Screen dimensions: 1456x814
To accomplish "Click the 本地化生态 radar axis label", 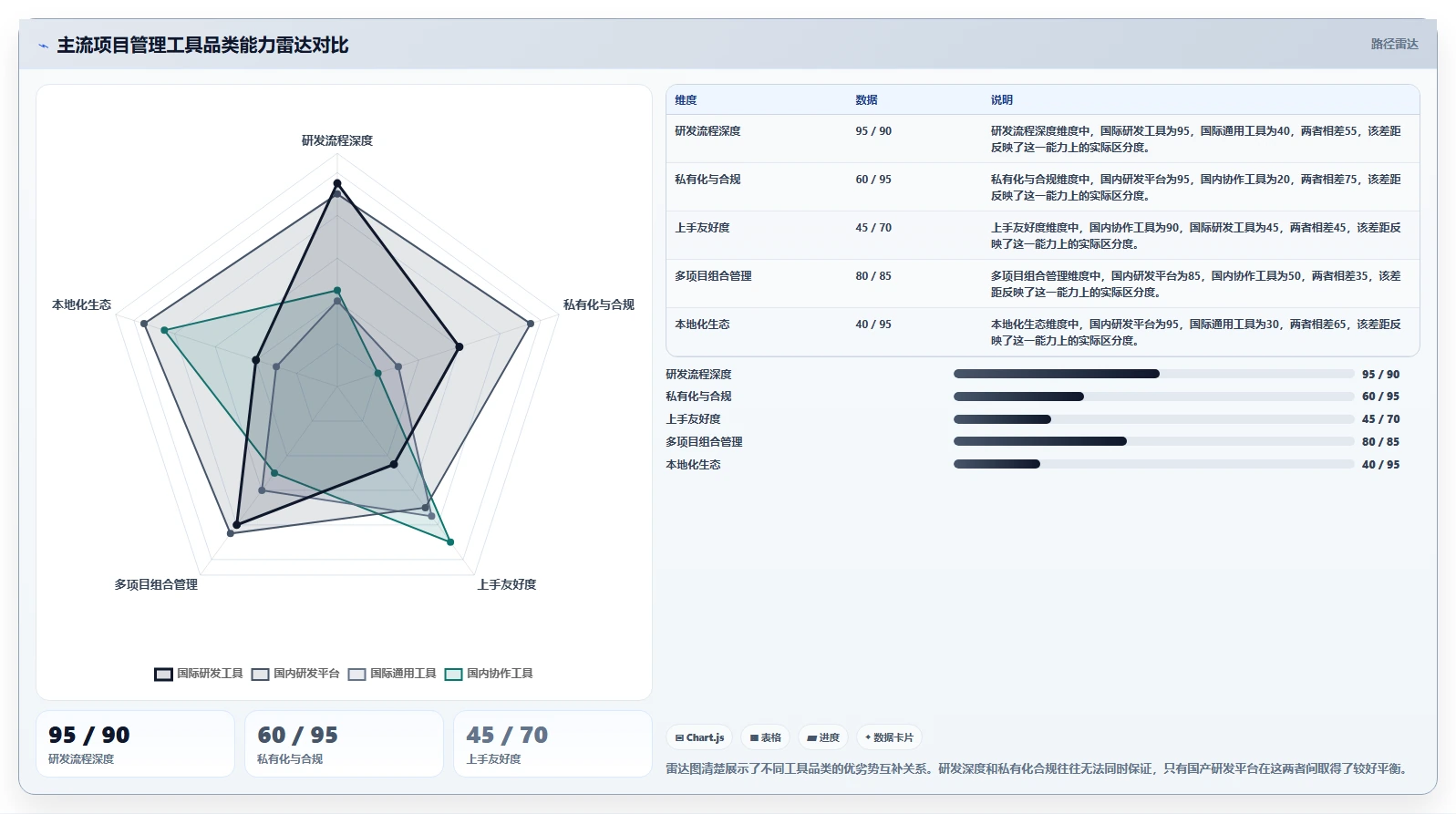I will (81, 304).
